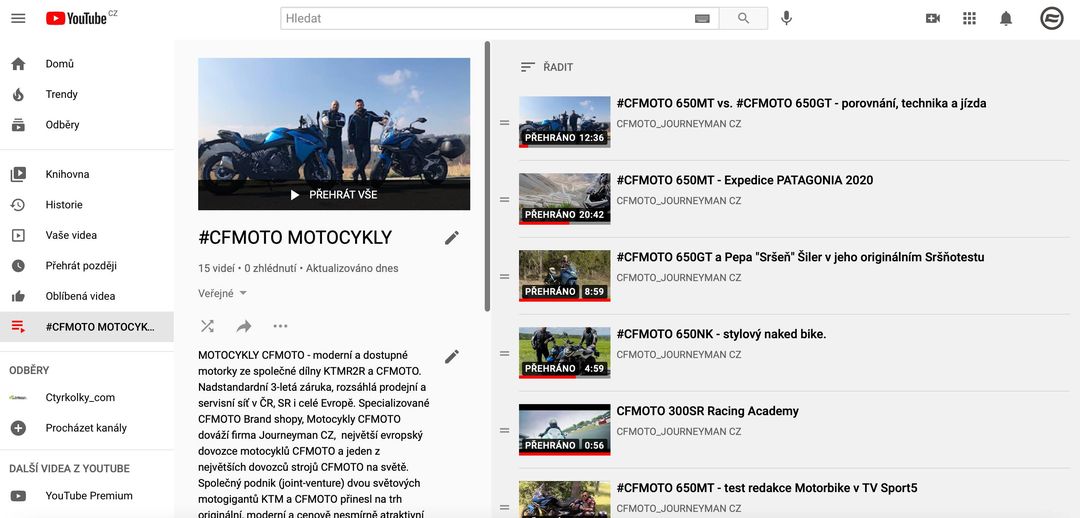
Task: Open Expedice PATAGONIA 2020 video title
Action: tap(745, 180)
